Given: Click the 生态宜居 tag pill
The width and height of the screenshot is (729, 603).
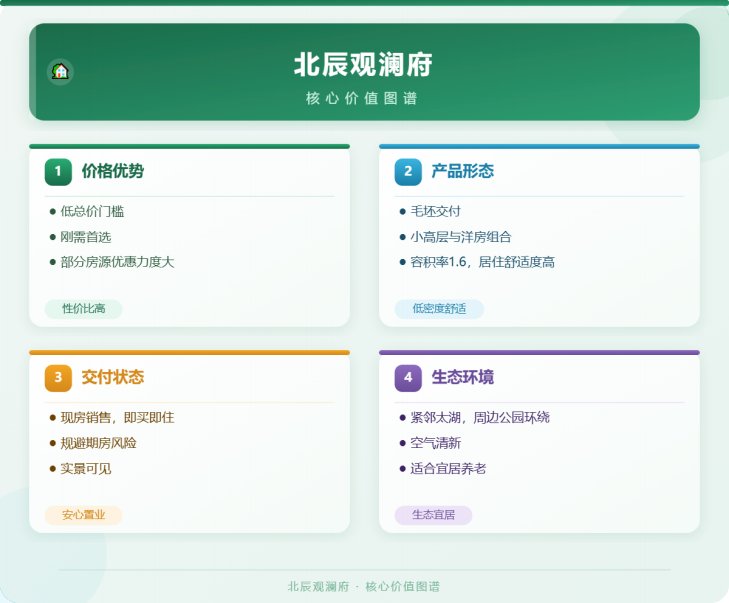Looking at the screenshot, I should coord(433,515).
